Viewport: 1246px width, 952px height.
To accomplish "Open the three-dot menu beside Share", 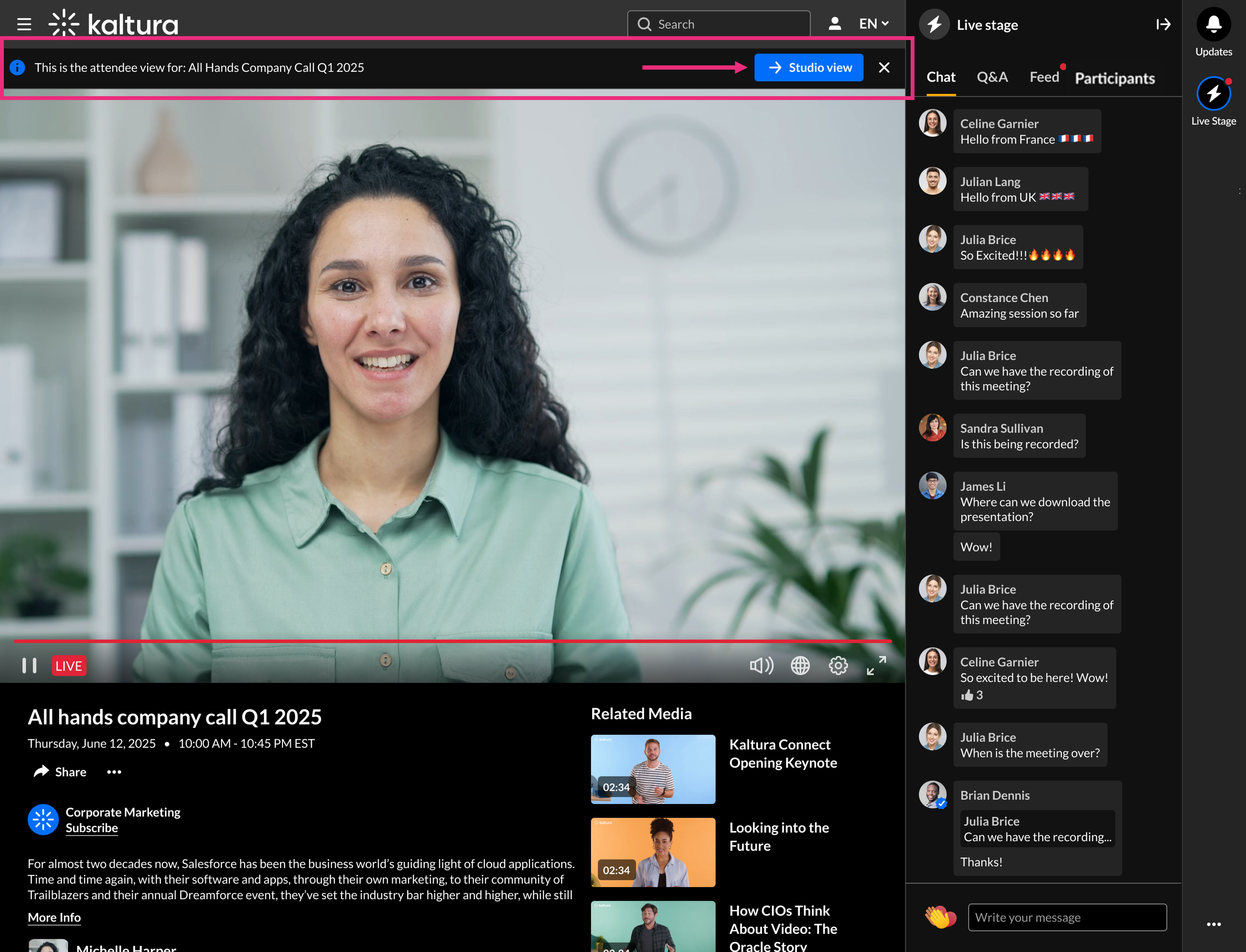I will point(114,772).
